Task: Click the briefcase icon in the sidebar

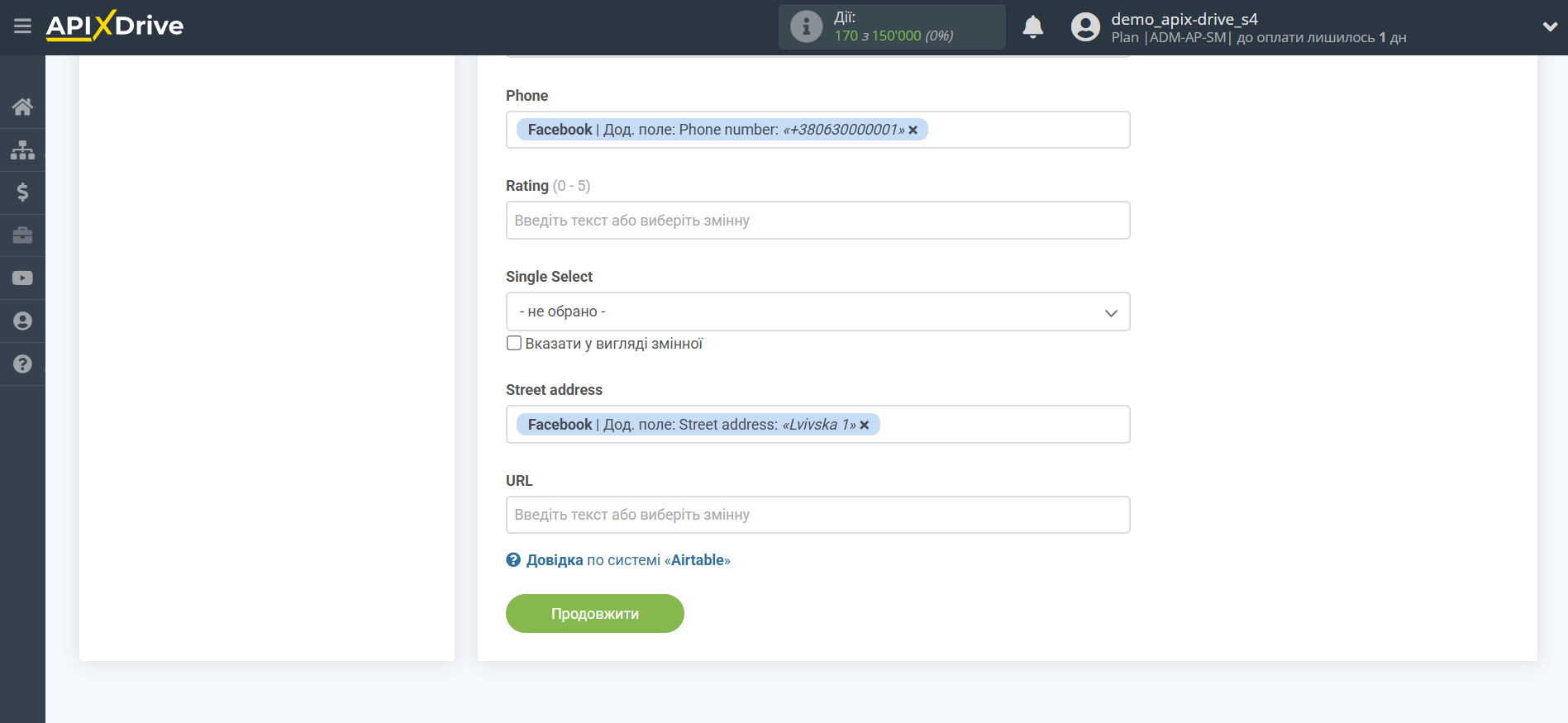Action: (x=22, y=235)
